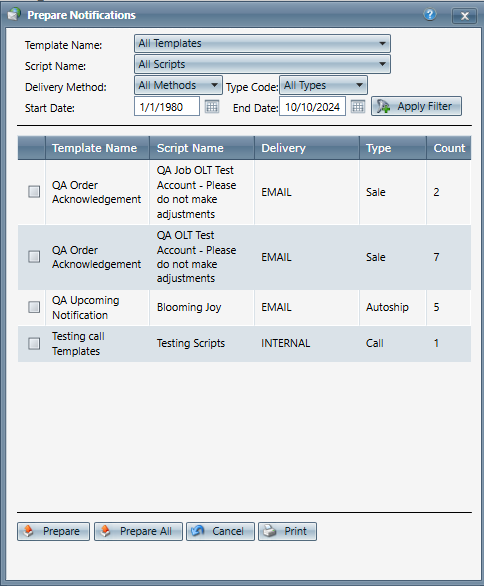484x586 pixels.
Task: Click the Cancel button with undo arrow
Action: [220, 531]
